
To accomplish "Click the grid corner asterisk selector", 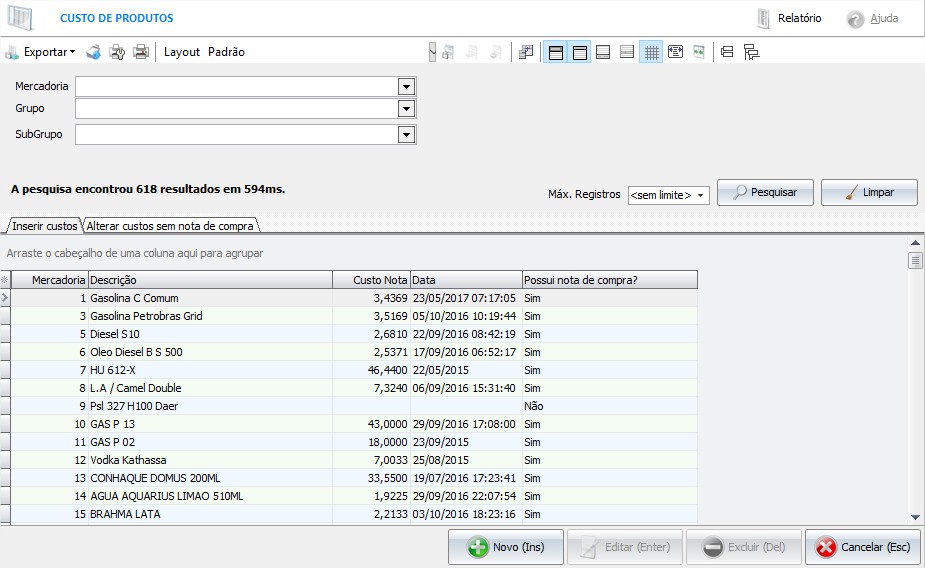I will tap(5, 280).
